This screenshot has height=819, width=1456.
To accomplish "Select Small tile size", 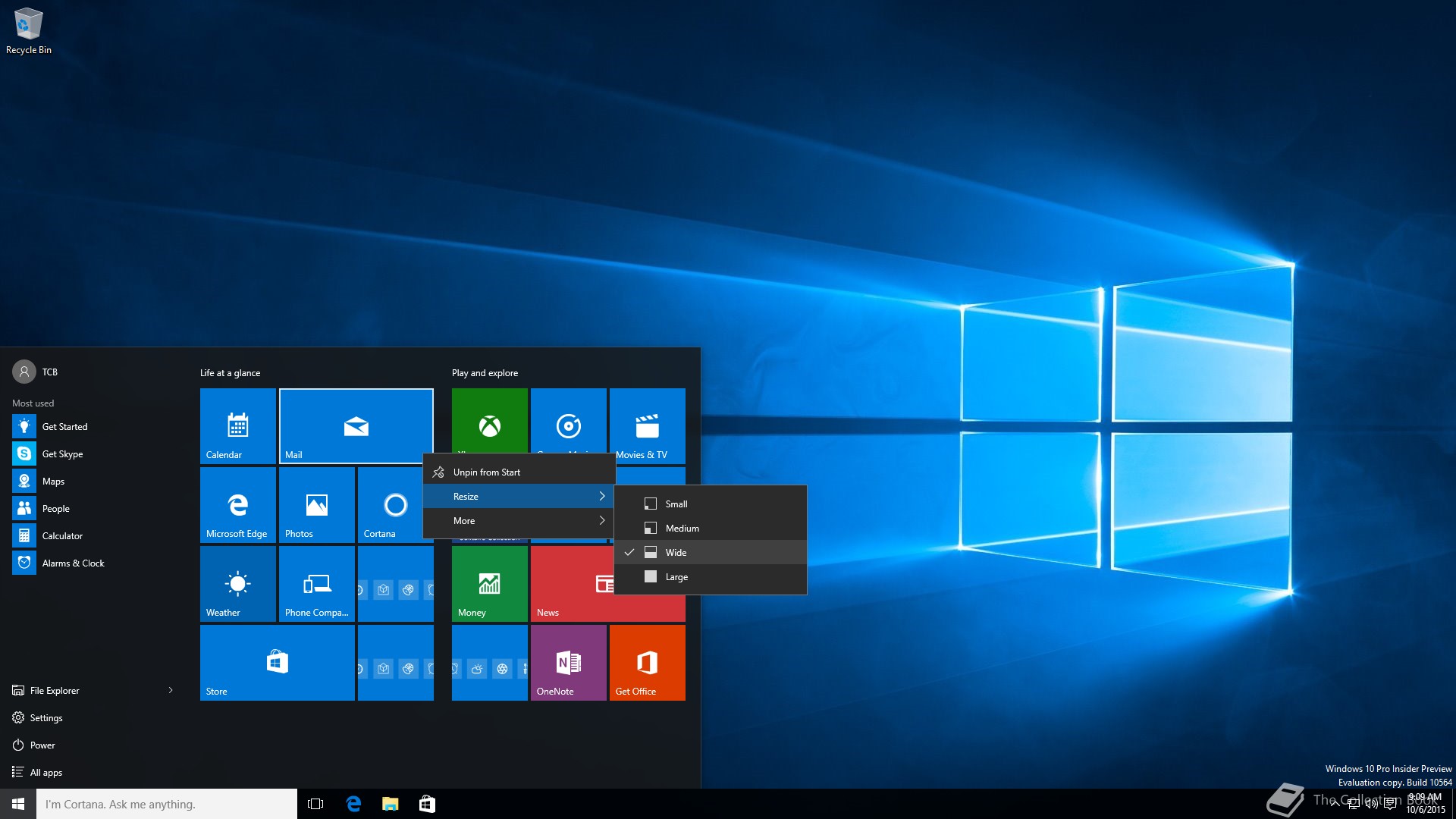I will pyautogui.click(x=711, y=504).
